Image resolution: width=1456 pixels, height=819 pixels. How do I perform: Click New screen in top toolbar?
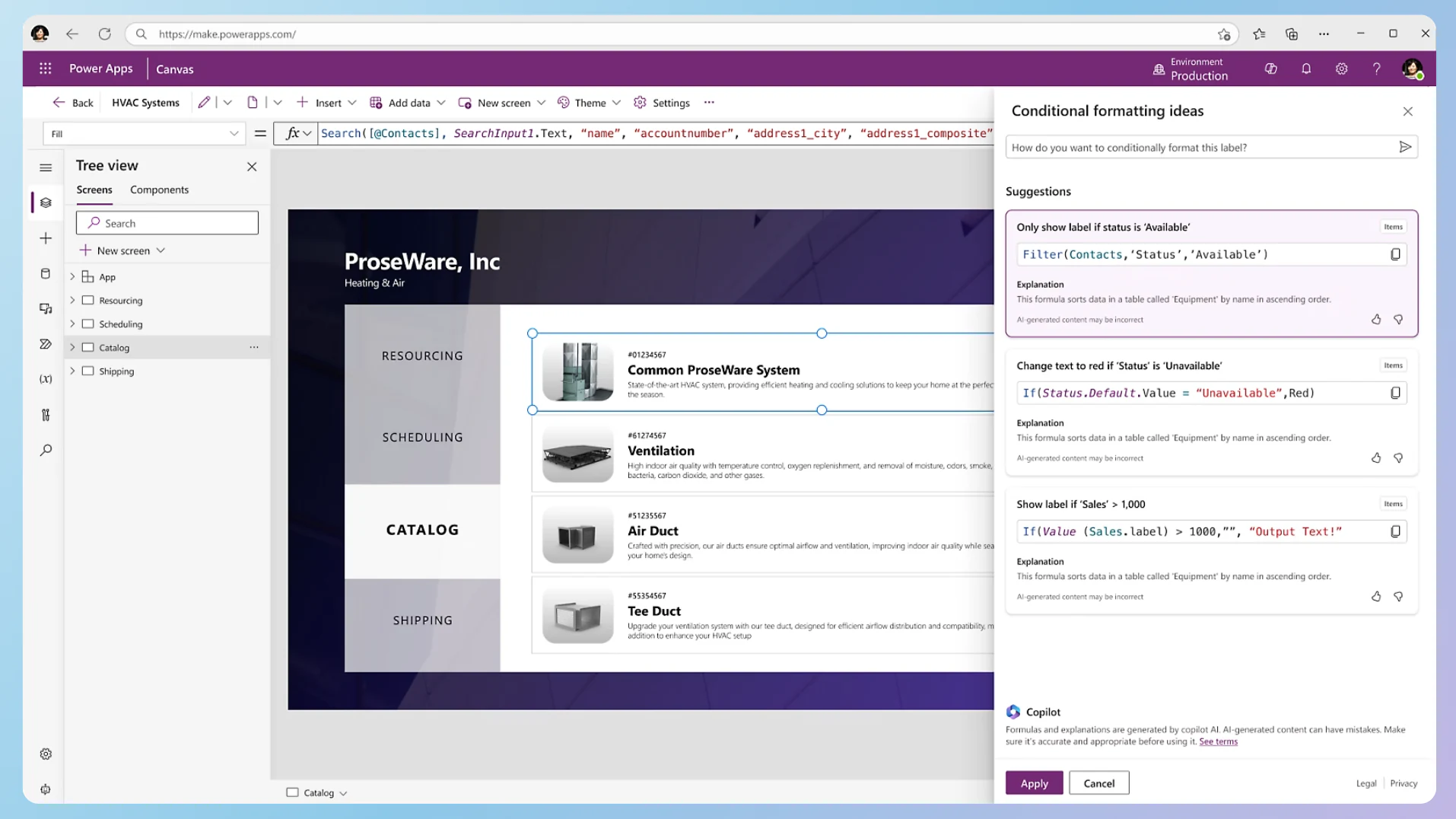(494, 103)
